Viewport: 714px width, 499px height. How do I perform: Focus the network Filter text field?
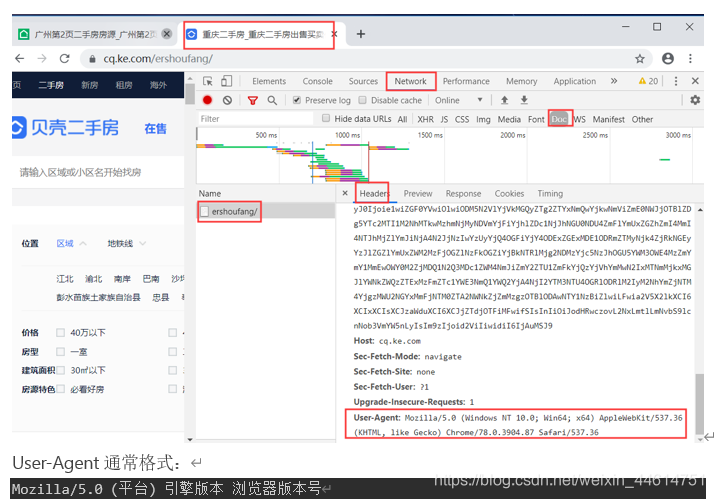click(x=255, y=119)
